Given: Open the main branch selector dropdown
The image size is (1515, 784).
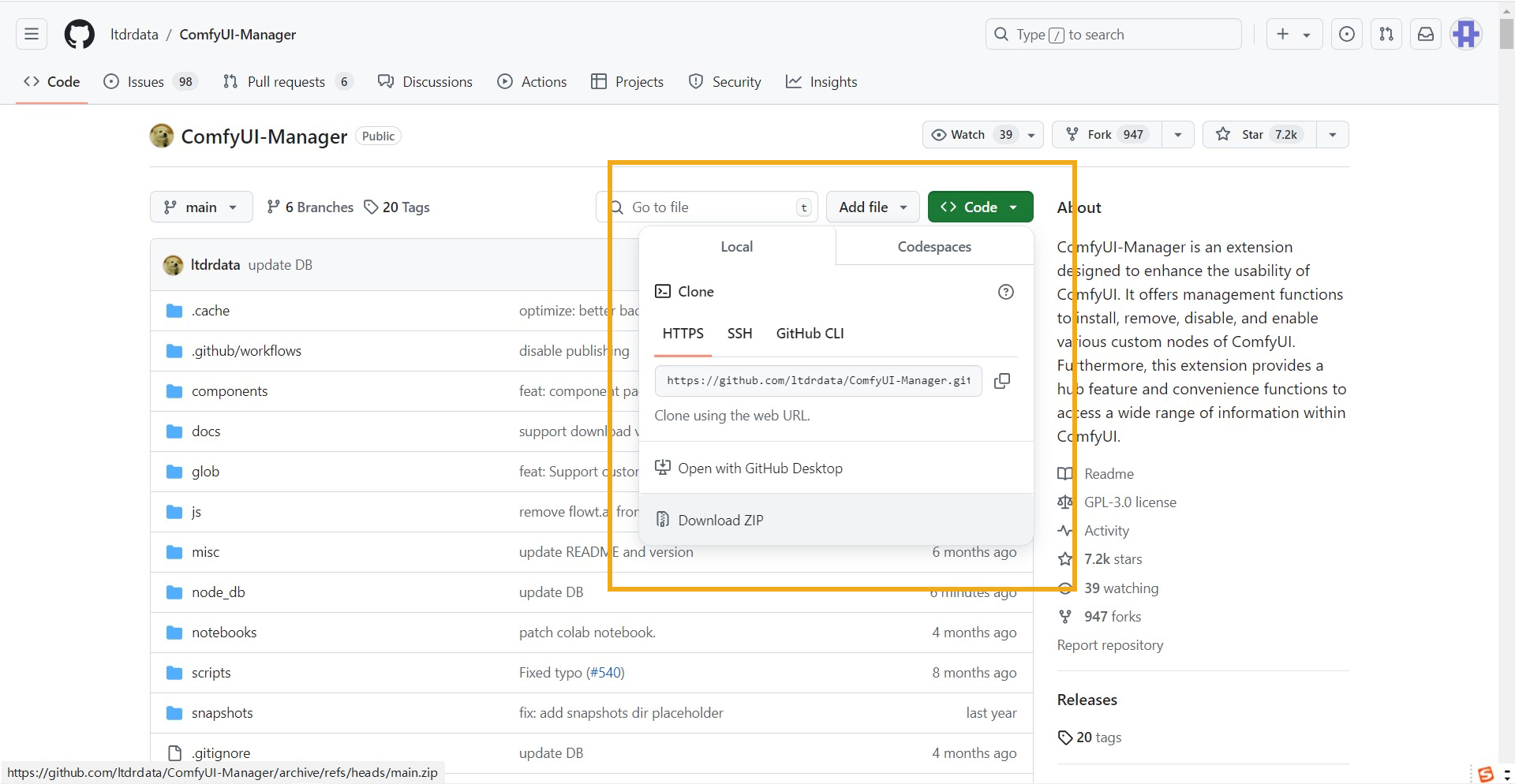Looking at the screenshot, I should pyautogui.click(x=201, y=207).
